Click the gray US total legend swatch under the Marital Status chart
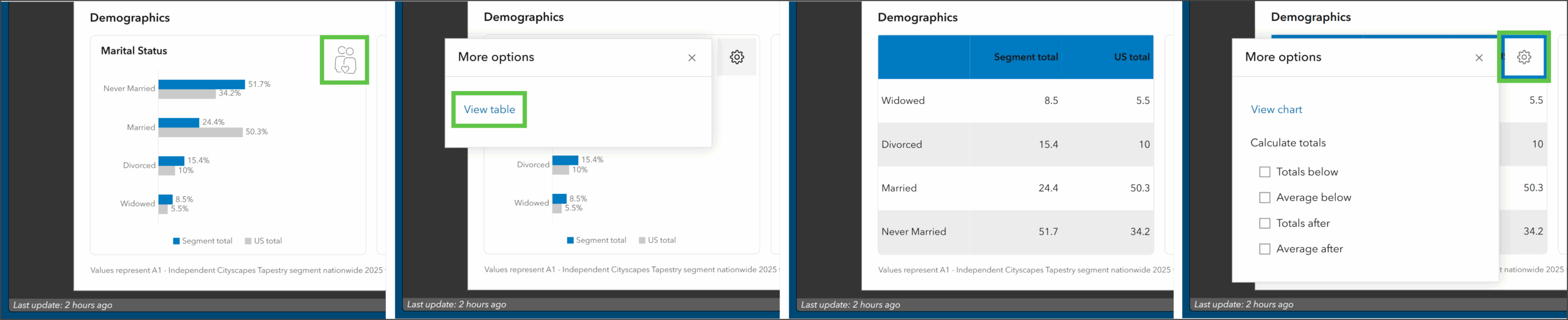Screen dimensions: 1568x320 [x=248, y=241]
